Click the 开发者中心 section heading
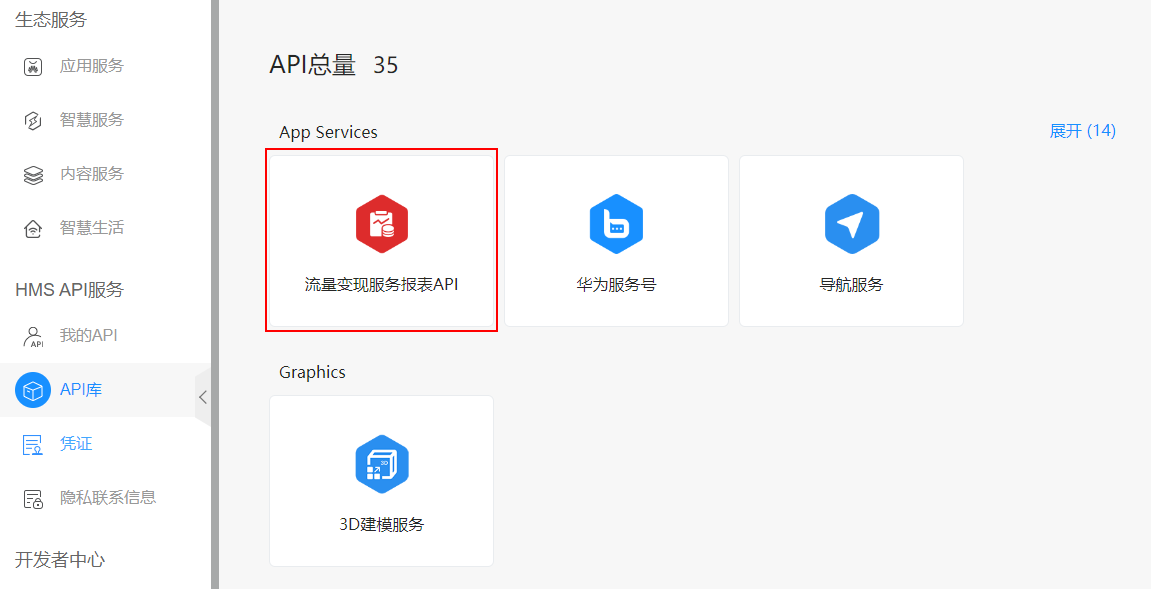 [x=60, y=560]
